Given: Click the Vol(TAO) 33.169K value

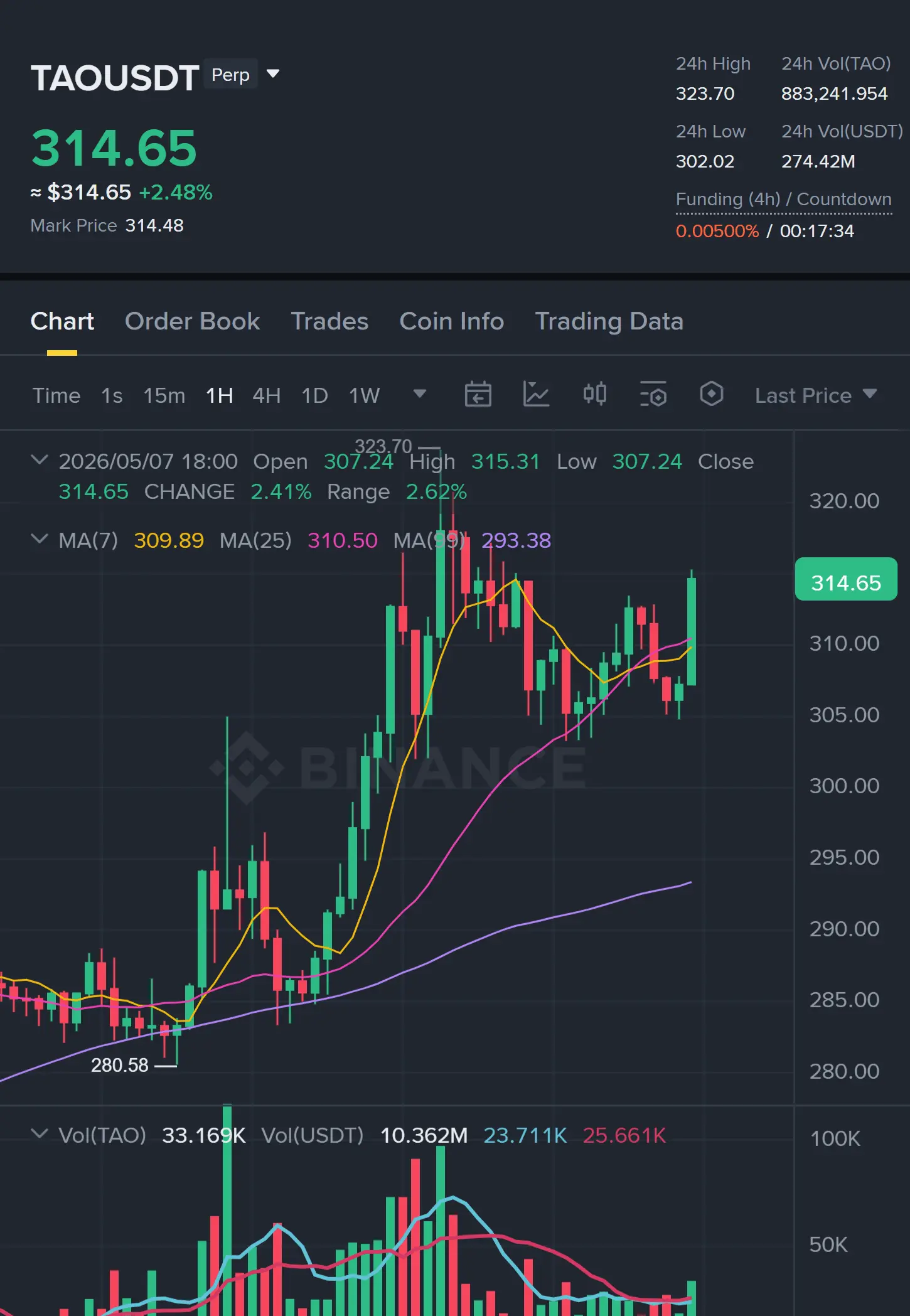Looking at the screenshot, I should 204,1135.
